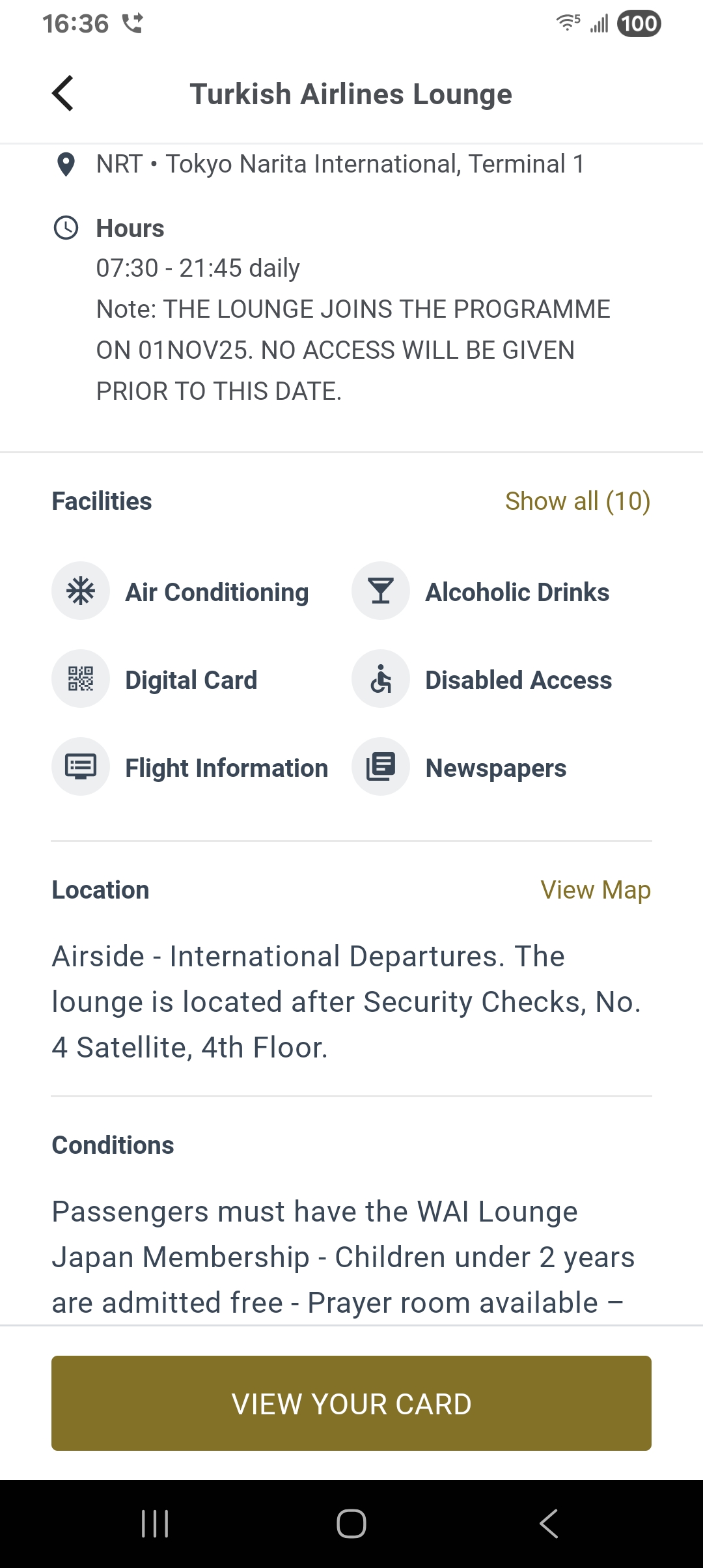Expand facilities with Show all (10)
The image size is (703, 1568).
577,501
